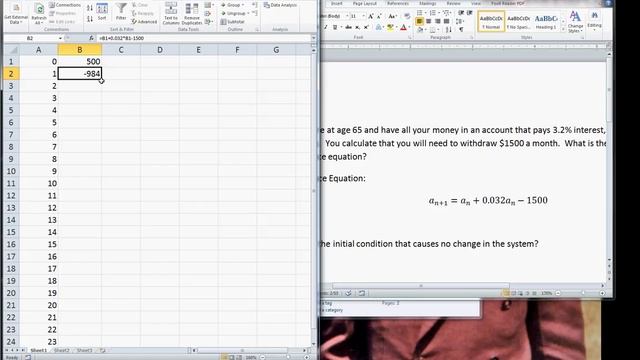
Task: Switch to Sheet1 tab in Excel
Action: [39, 351]
